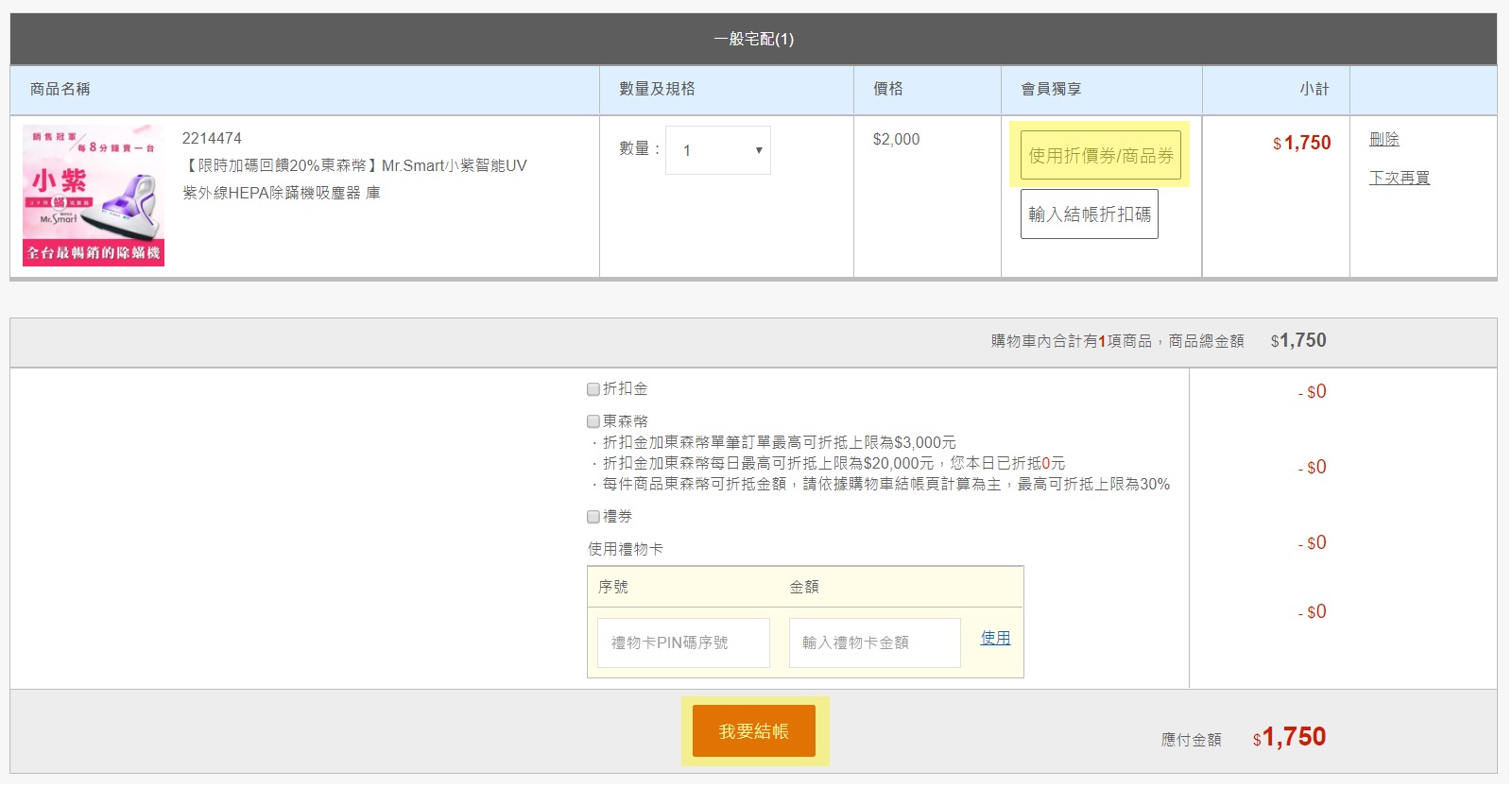Click the 一般宅配(1) header bar
This screenshot has width=1512, height=788.
(x=754, y=39)
